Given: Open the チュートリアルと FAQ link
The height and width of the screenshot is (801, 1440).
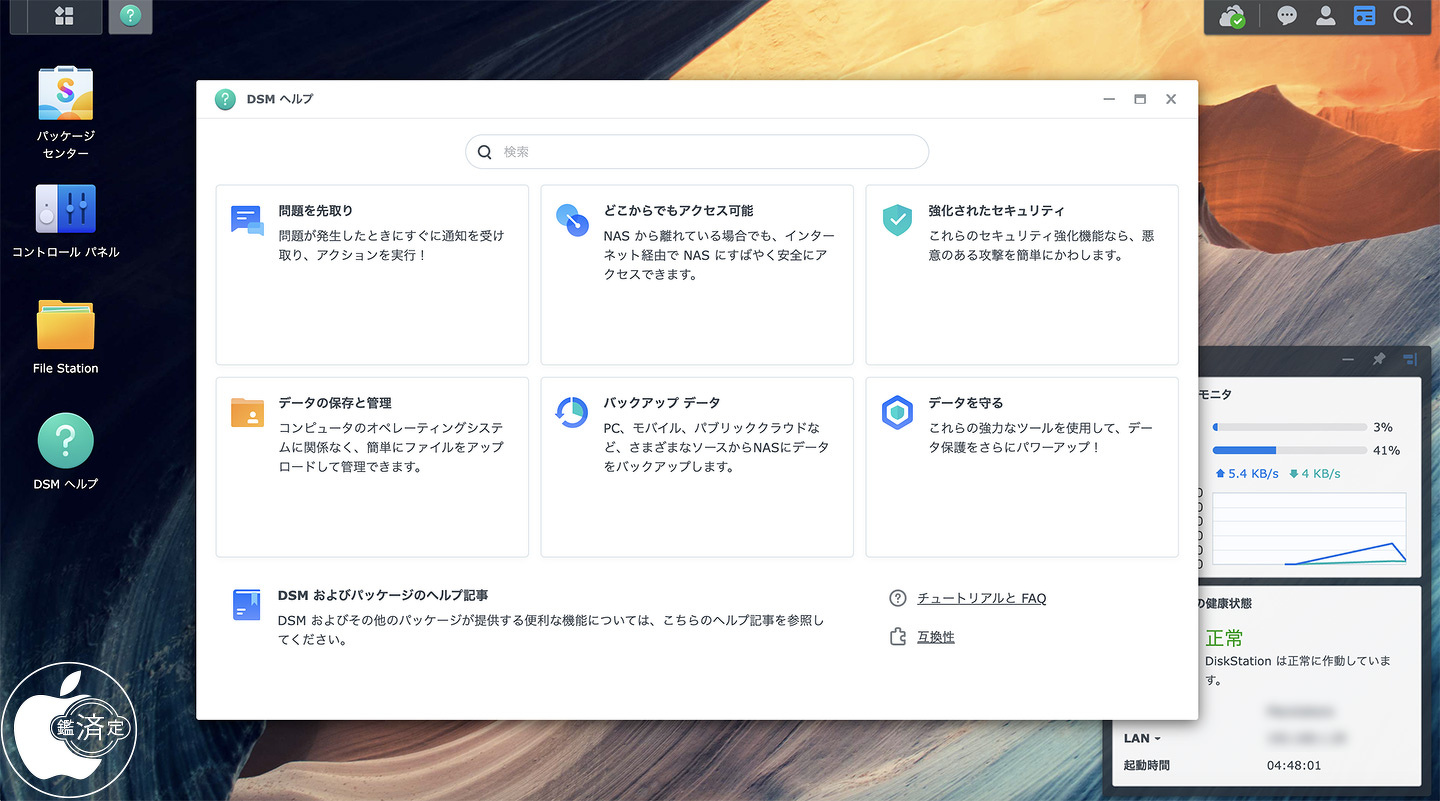Looking at the screenshot, I should pos(981,598).
